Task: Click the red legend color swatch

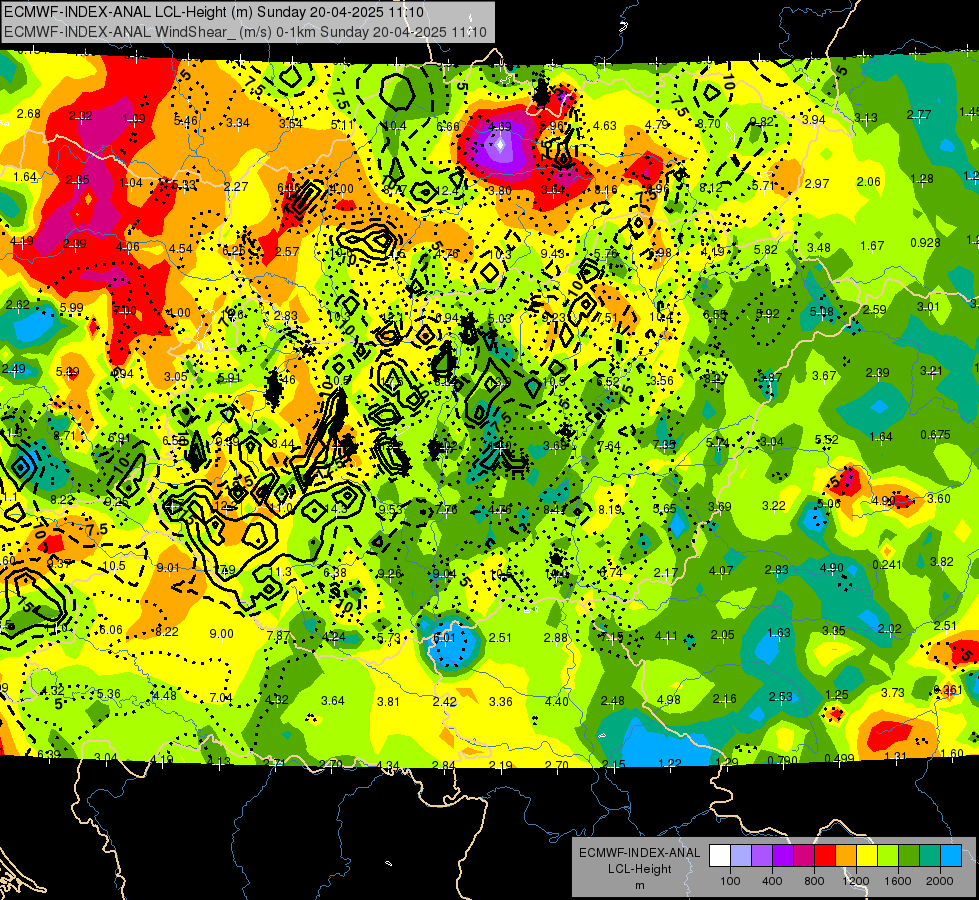Action: tap(825, 856)
